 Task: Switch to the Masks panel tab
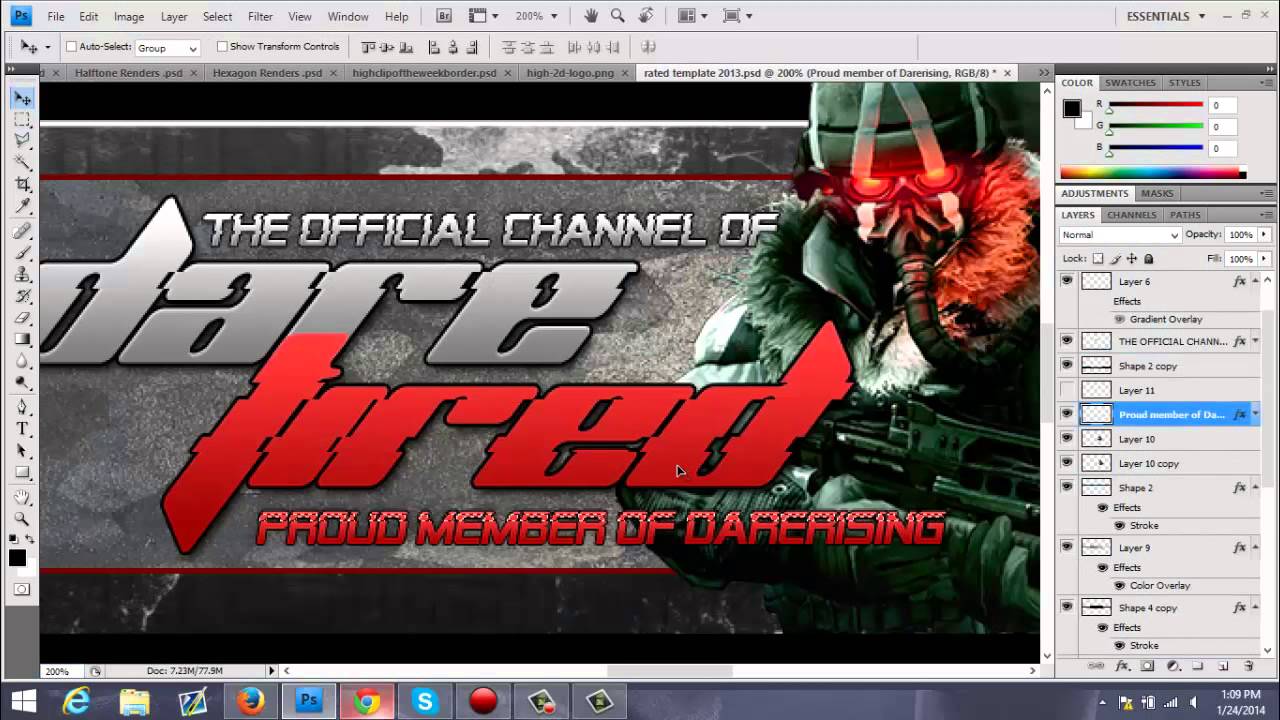pos(1157,193)
